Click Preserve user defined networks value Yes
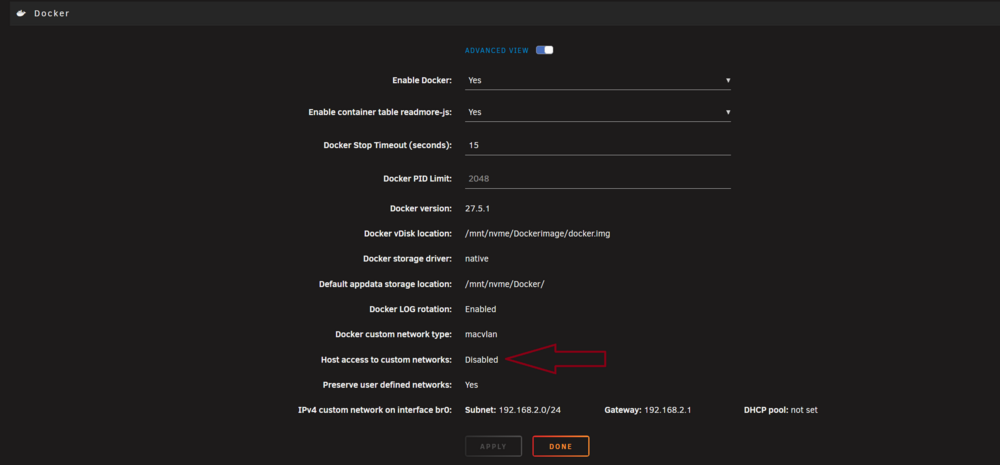Screen dimensions: 1000x465 tap(471, 385)
